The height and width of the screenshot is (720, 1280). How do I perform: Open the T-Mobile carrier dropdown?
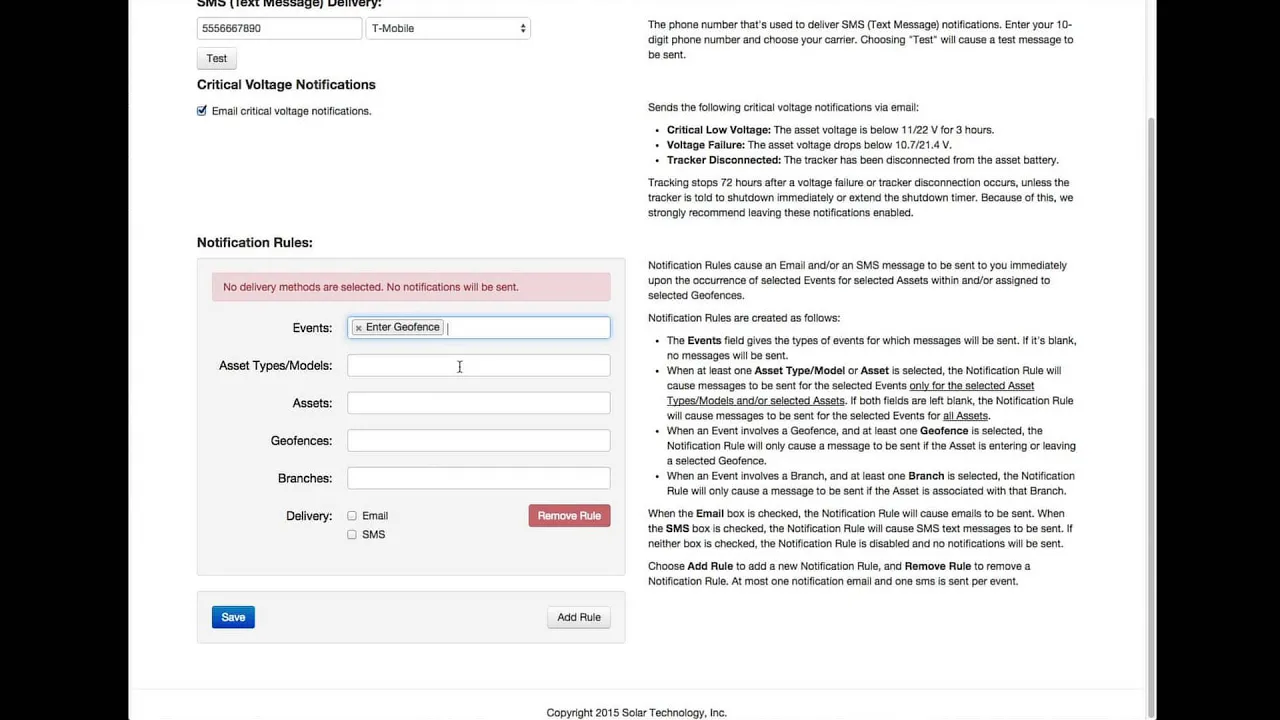tap(448, 28)
